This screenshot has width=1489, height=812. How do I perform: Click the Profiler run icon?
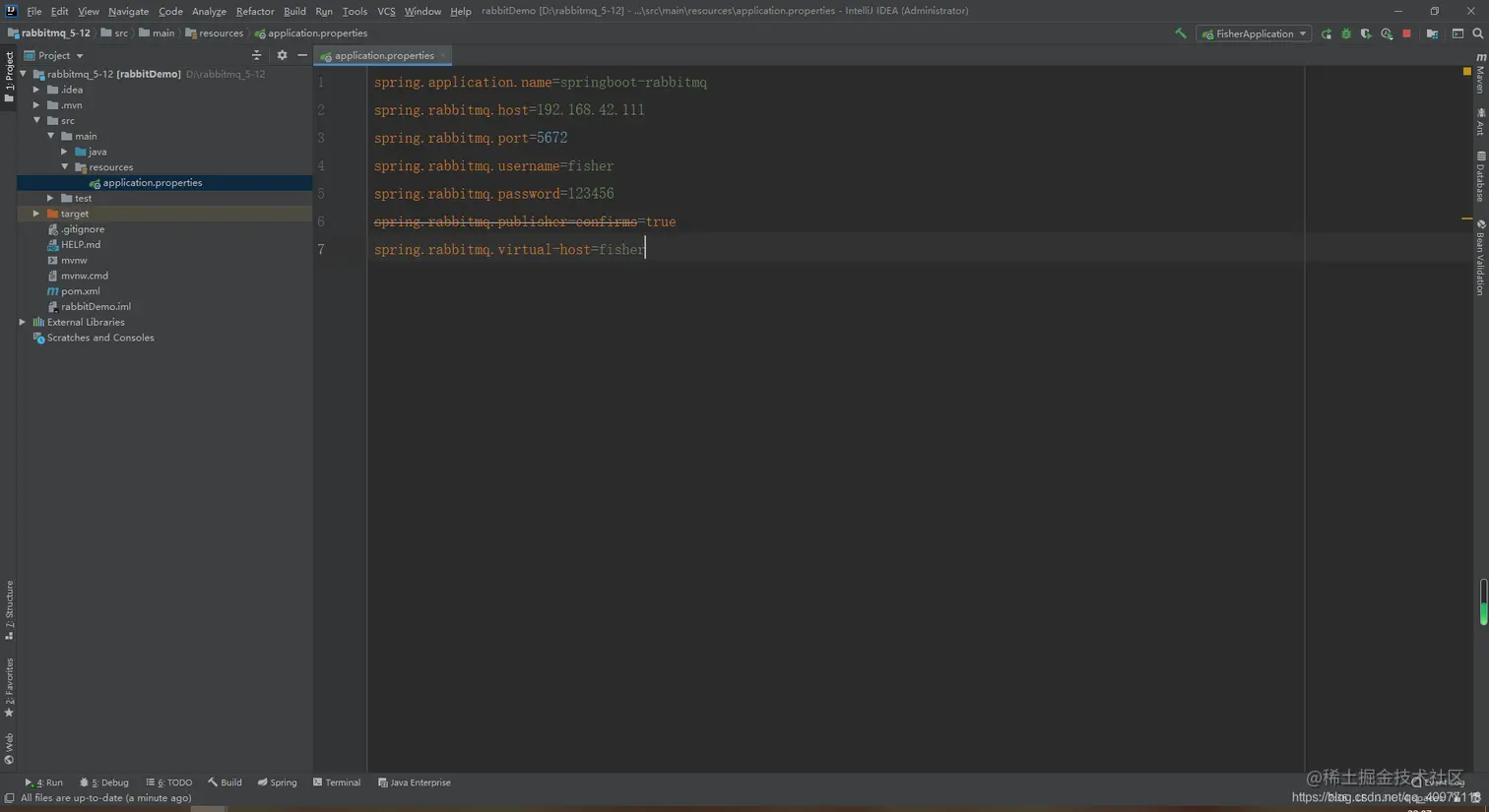(1387, 33)
